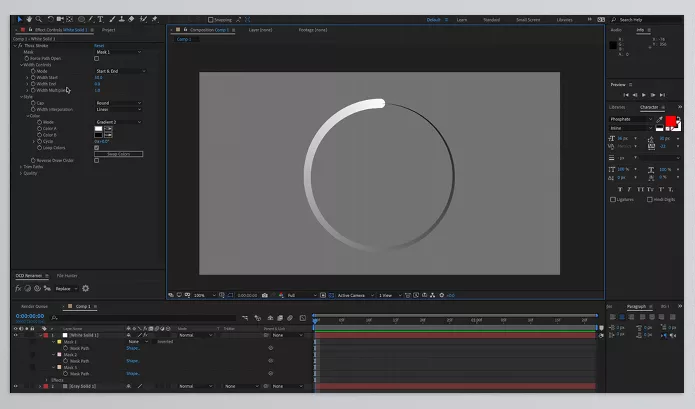The width and height of the screenshot is (695, 409).
Task: Open the Cap dropdown set to Round
Action: tap(117, 103)
